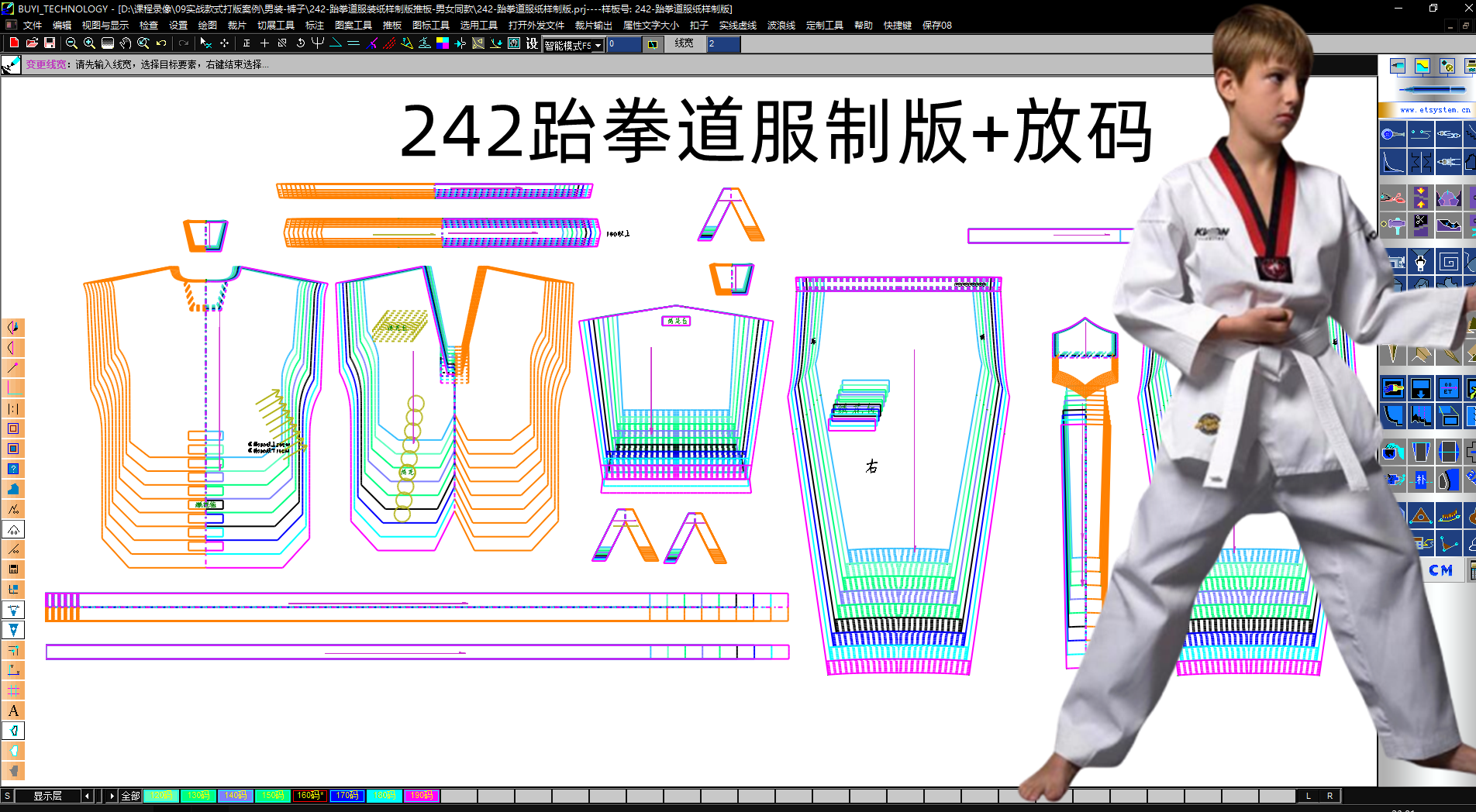
Task: Click the new file icon
Action: click(14, 43)
